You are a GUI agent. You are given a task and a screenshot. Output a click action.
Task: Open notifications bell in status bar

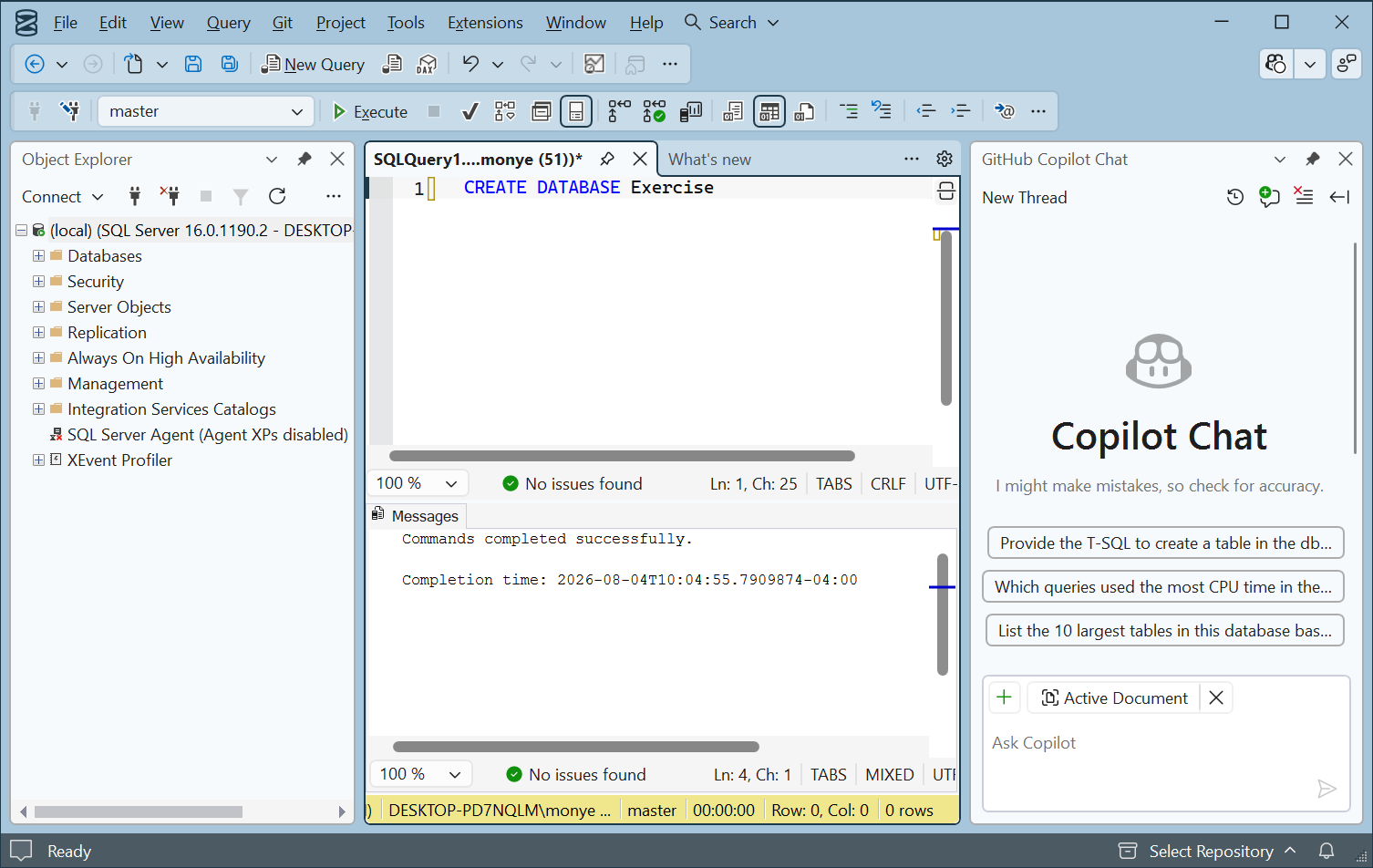(x=1327, y=851)
